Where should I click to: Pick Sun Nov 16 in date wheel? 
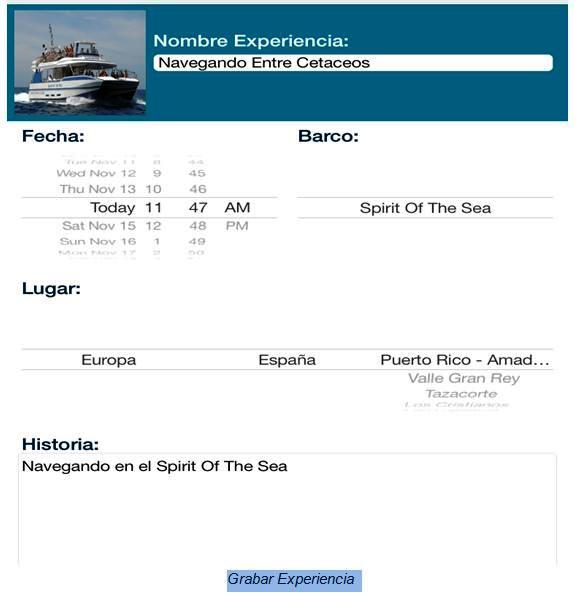pos(98,241)
